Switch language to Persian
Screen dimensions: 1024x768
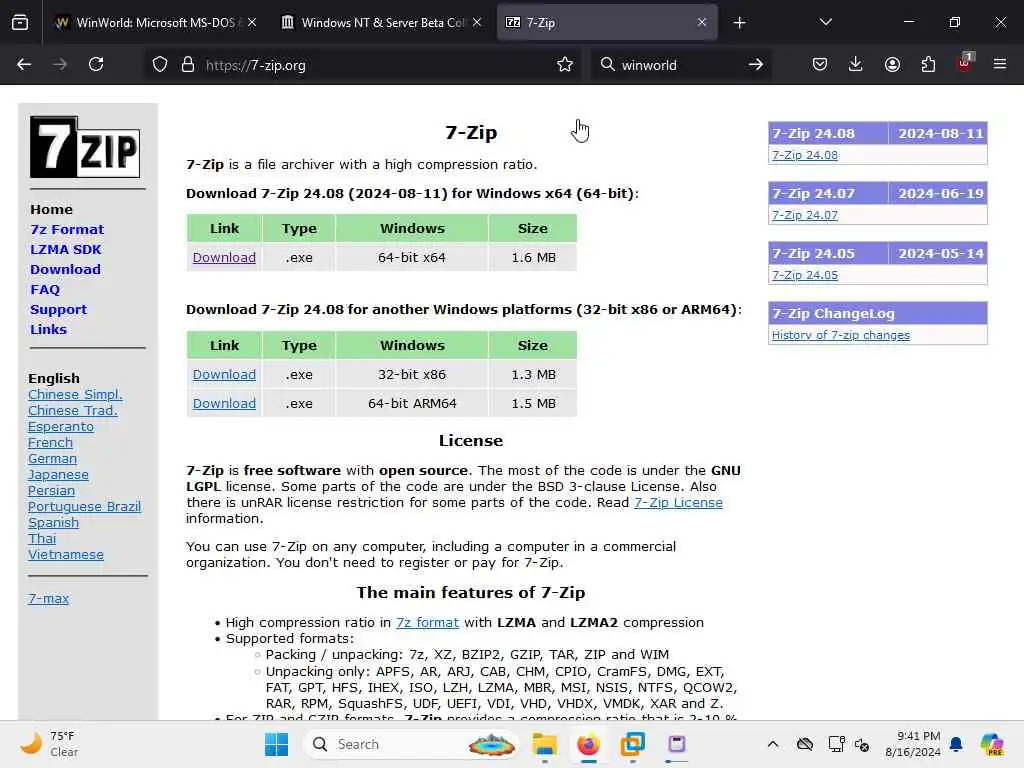point(51,491)
